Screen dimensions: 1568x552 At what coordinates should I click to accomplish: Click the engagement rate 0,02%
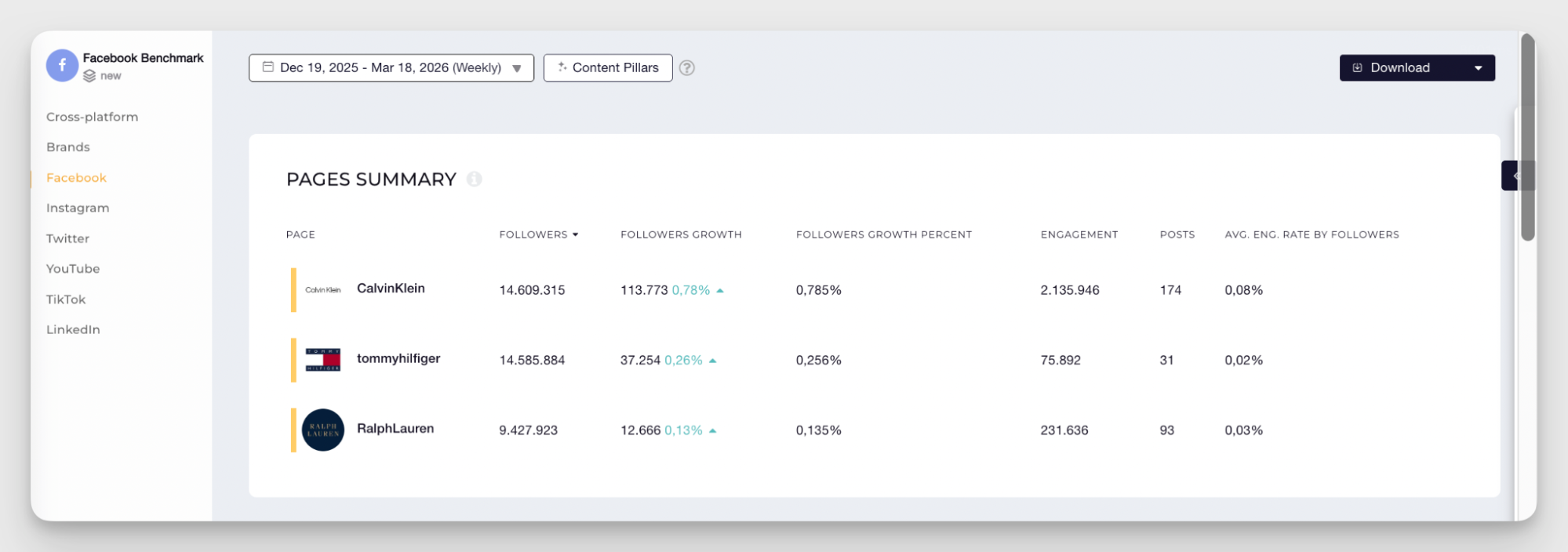1243,361
